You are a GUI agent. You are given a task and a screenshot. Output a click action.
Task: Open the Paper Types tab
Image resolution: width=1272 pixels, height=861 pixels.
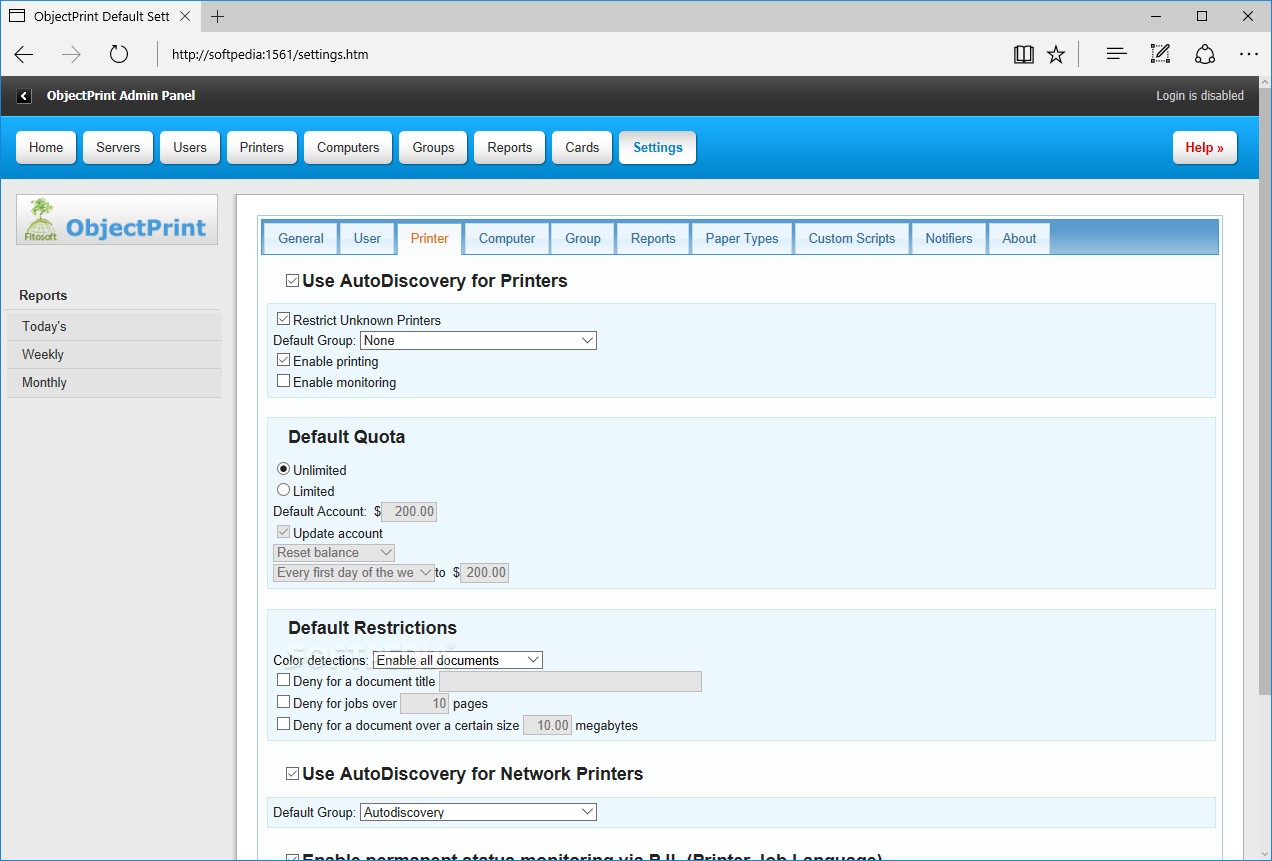click(742, 238)
